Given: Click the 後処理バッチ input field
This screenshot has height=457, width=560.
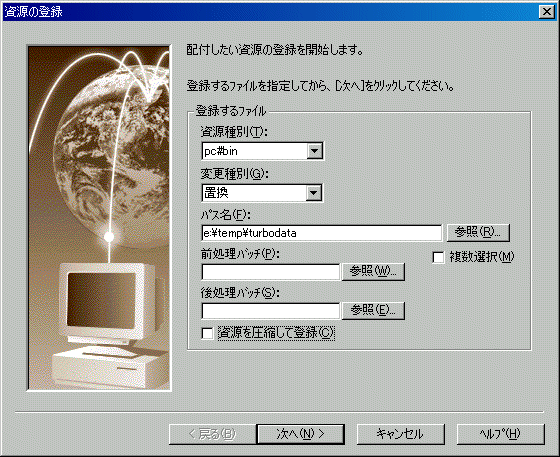Looking at the screenshot, I should [270, 311].
